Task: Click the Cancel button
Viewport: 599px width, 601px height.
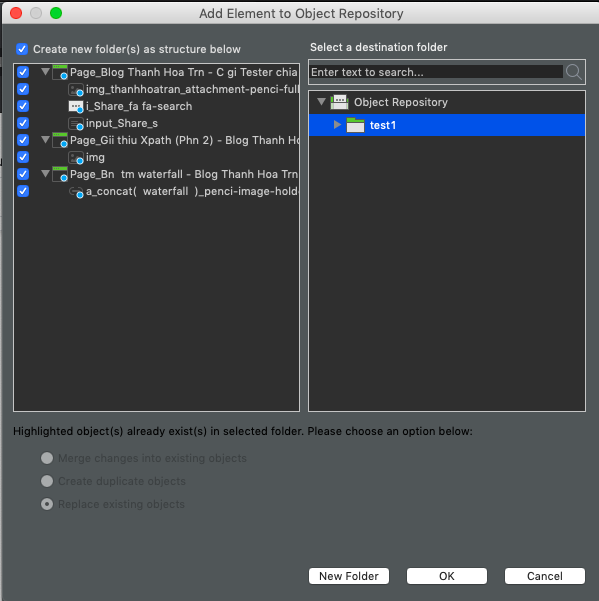Action: pyautogui.click(x=545, y=576)
